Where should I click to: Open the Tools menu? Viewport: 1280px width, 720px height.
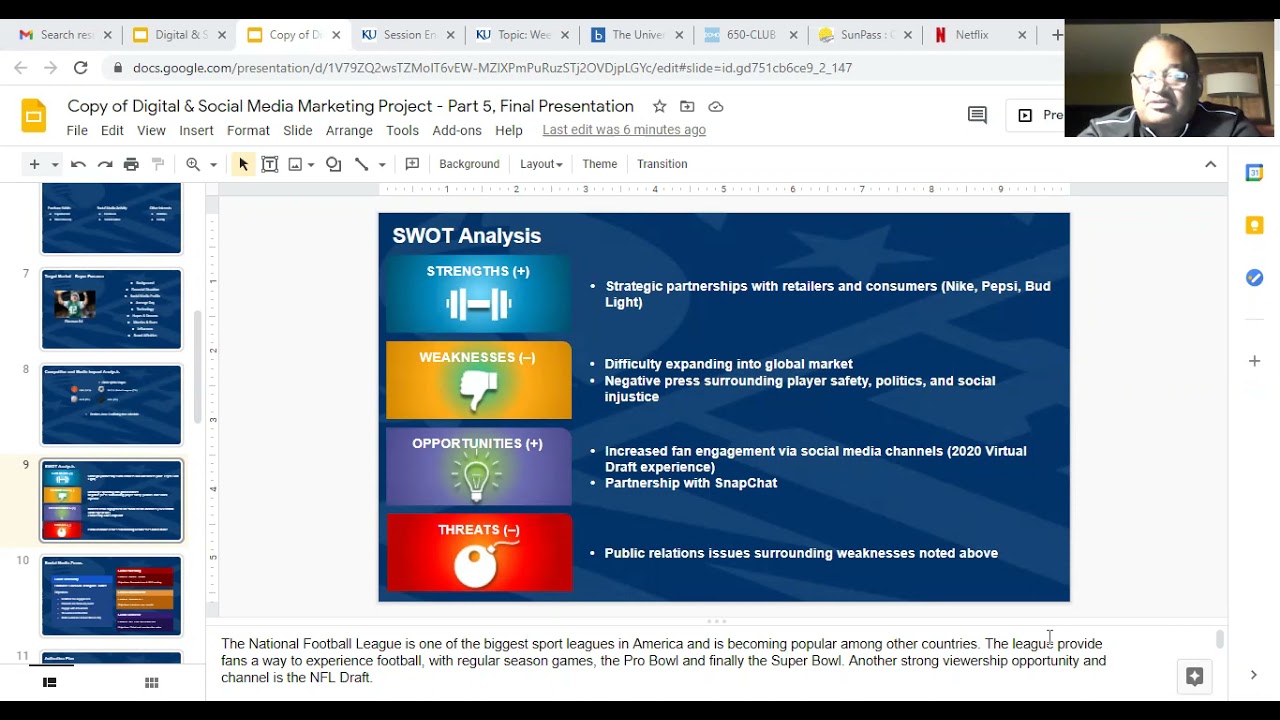(402, 130)
